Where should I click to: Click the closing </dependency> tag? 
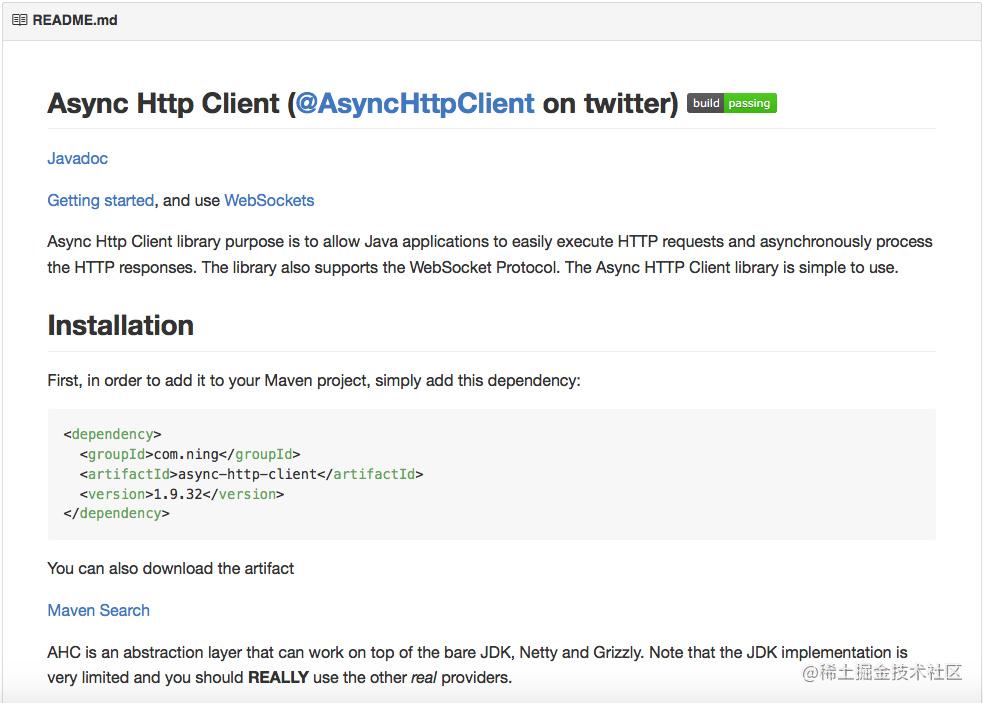(x=116, y=513)
